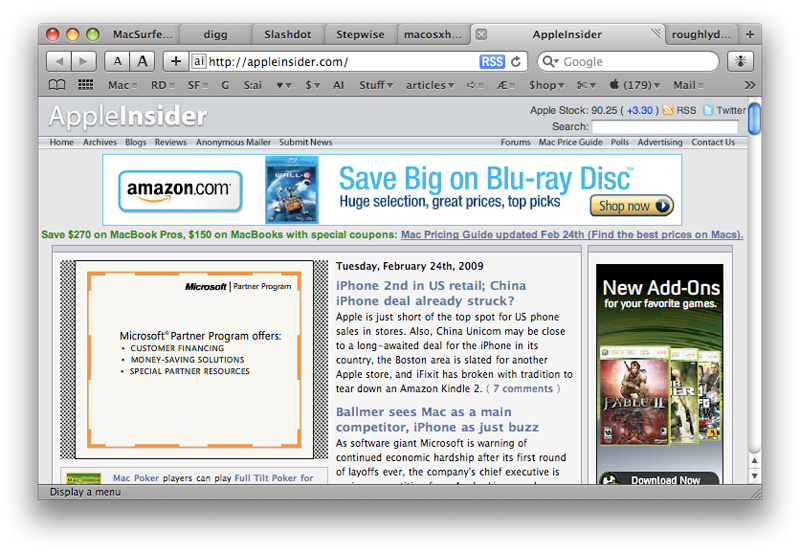800x552 pixels.
Task: Switch to the roughlyd... tab
Action: click(x=701, y=34)
